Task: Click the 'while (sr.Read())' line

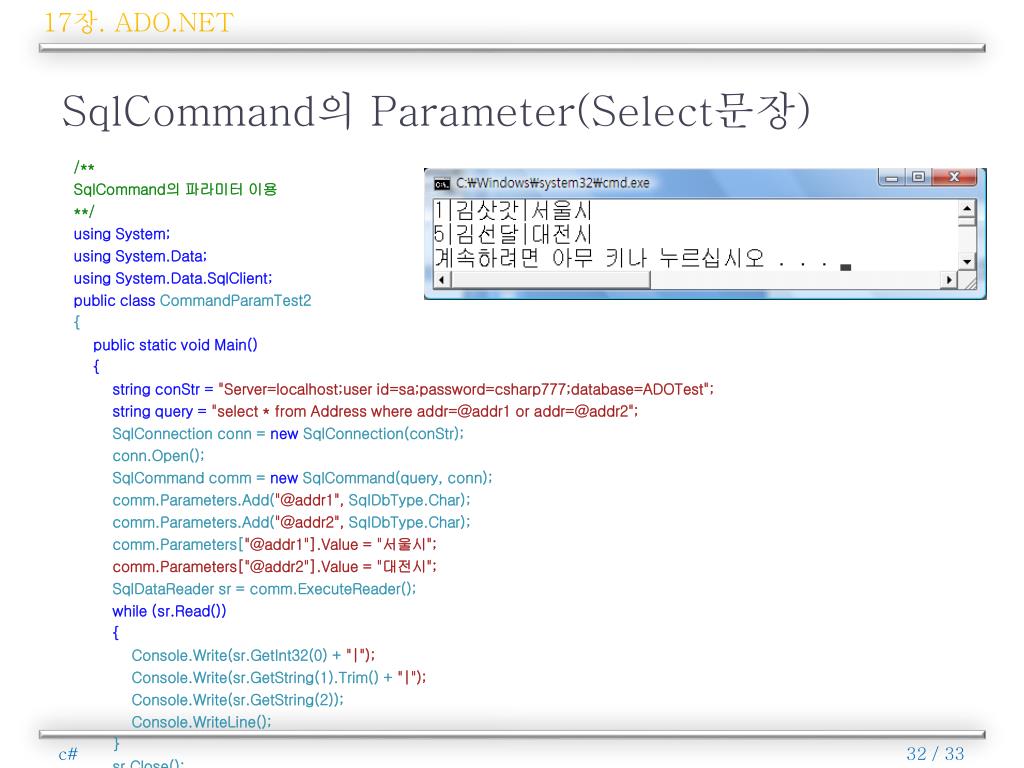Action: click(x=169, y=611)
